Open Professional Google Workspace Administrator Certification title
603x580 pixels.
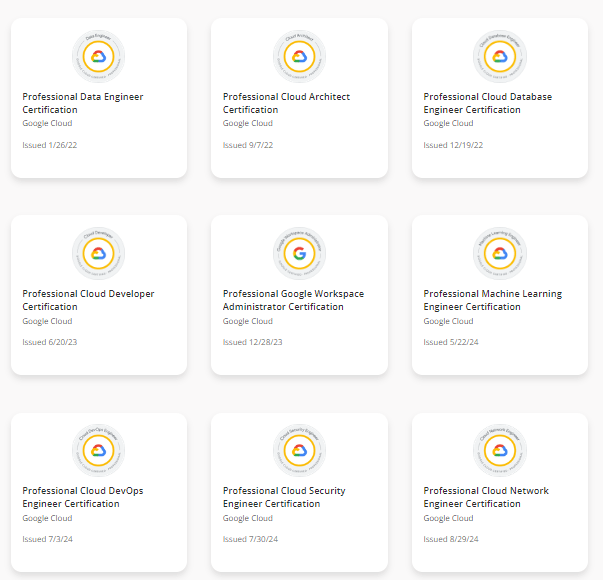(x=293, y=300)
